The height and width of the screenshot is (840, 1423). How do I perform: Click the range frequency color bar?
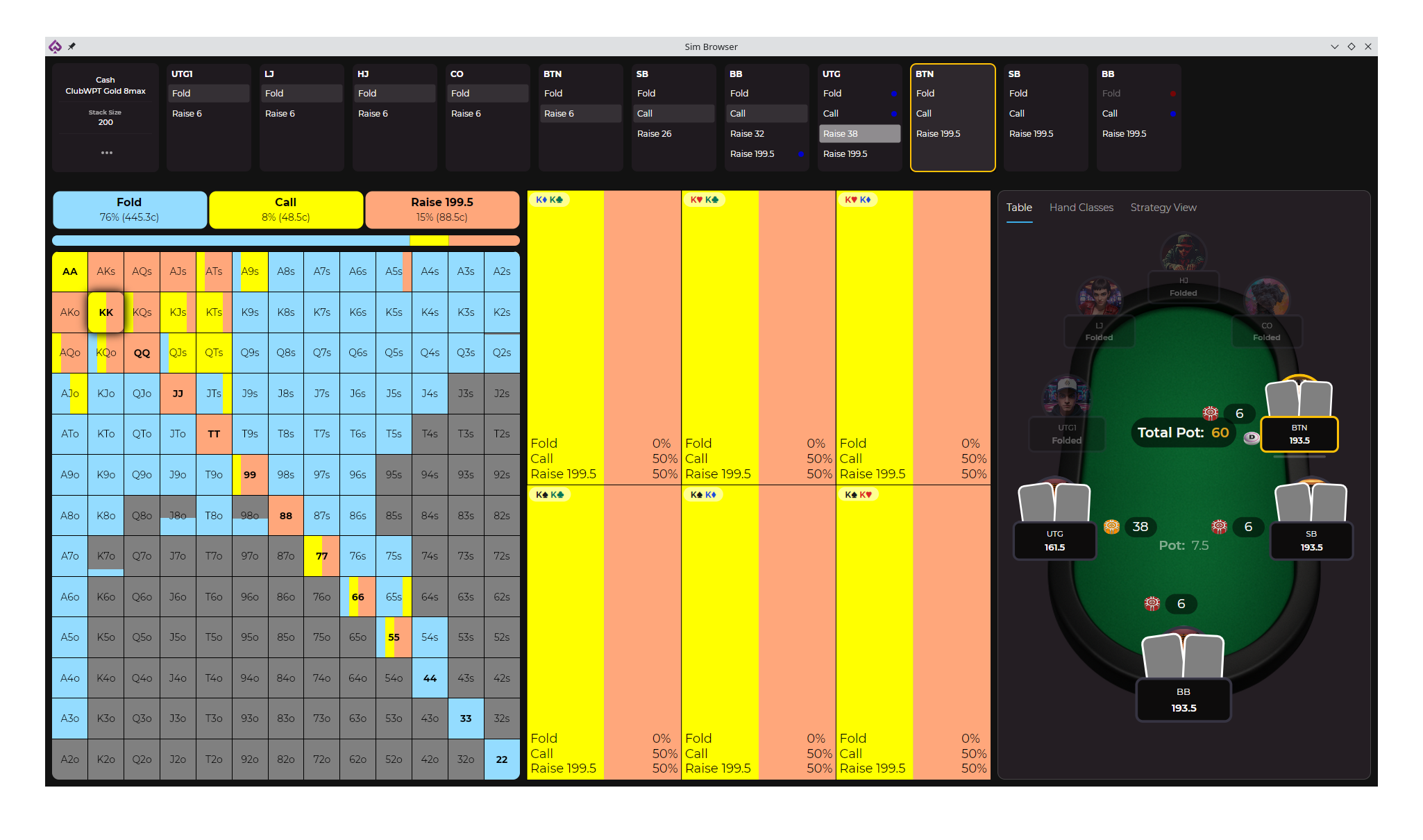(x=286, y=241)
